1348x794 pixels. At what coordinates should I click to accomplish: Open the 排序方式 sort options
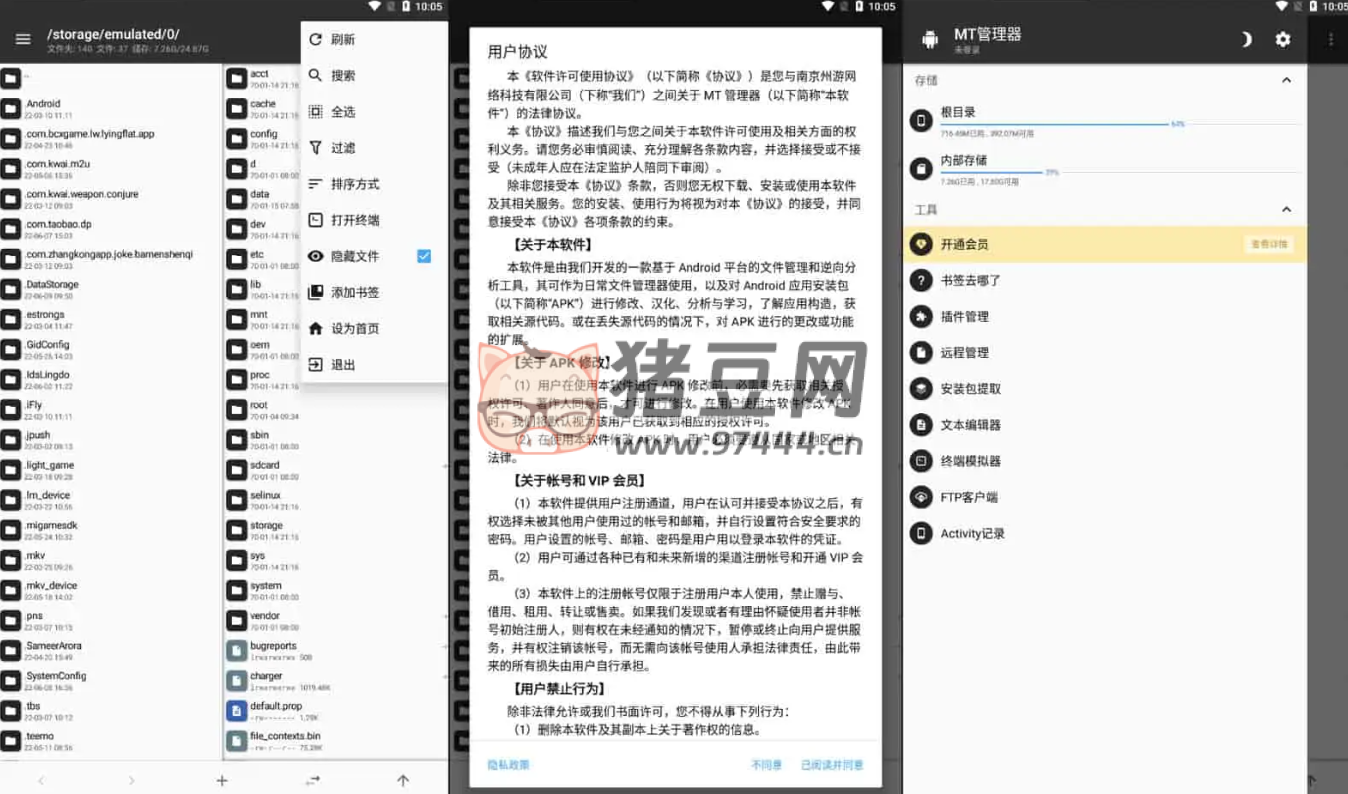tap(355, 184)
